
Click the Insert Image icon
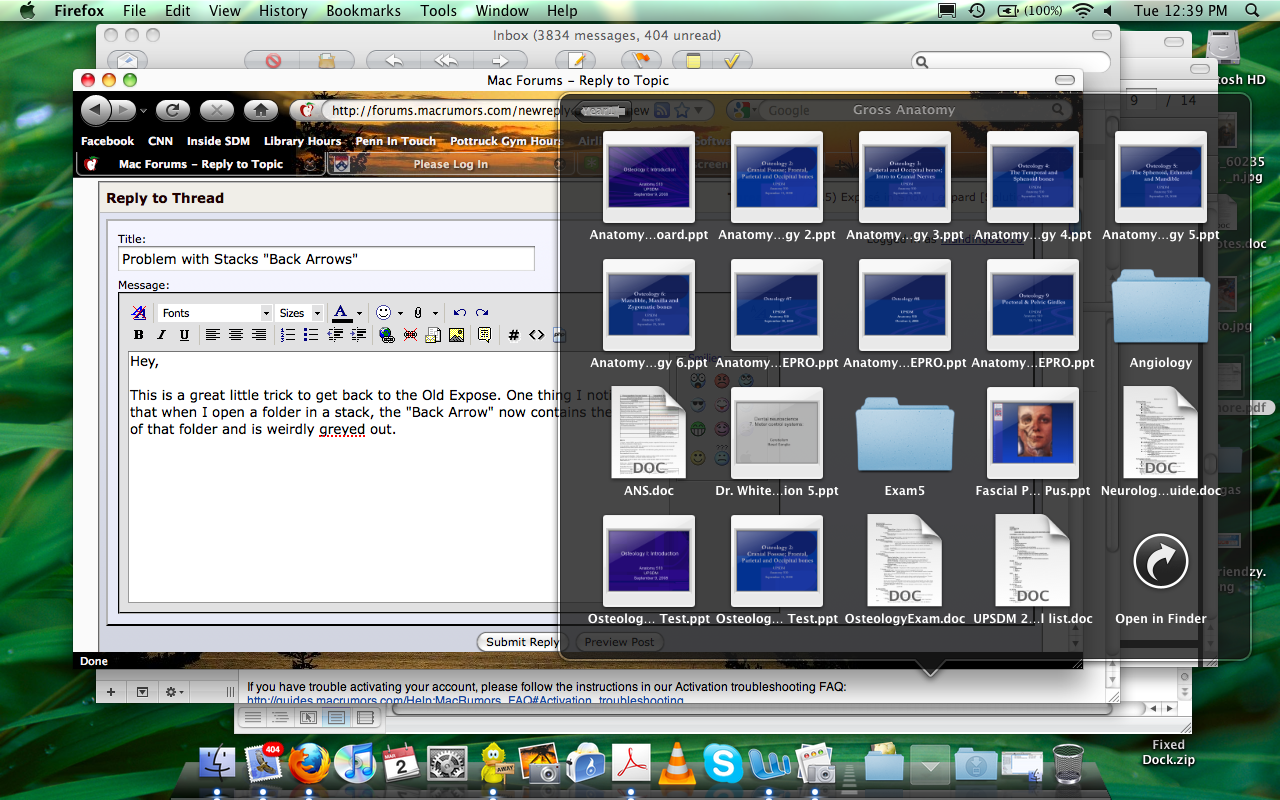point(456,335)
